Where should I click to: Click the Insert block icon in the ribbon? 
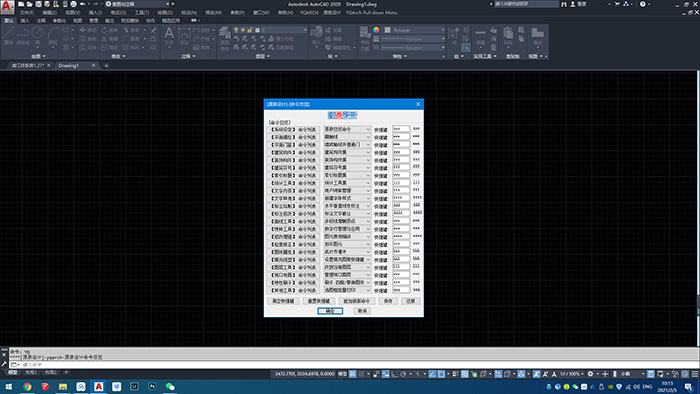coord(316,35)
